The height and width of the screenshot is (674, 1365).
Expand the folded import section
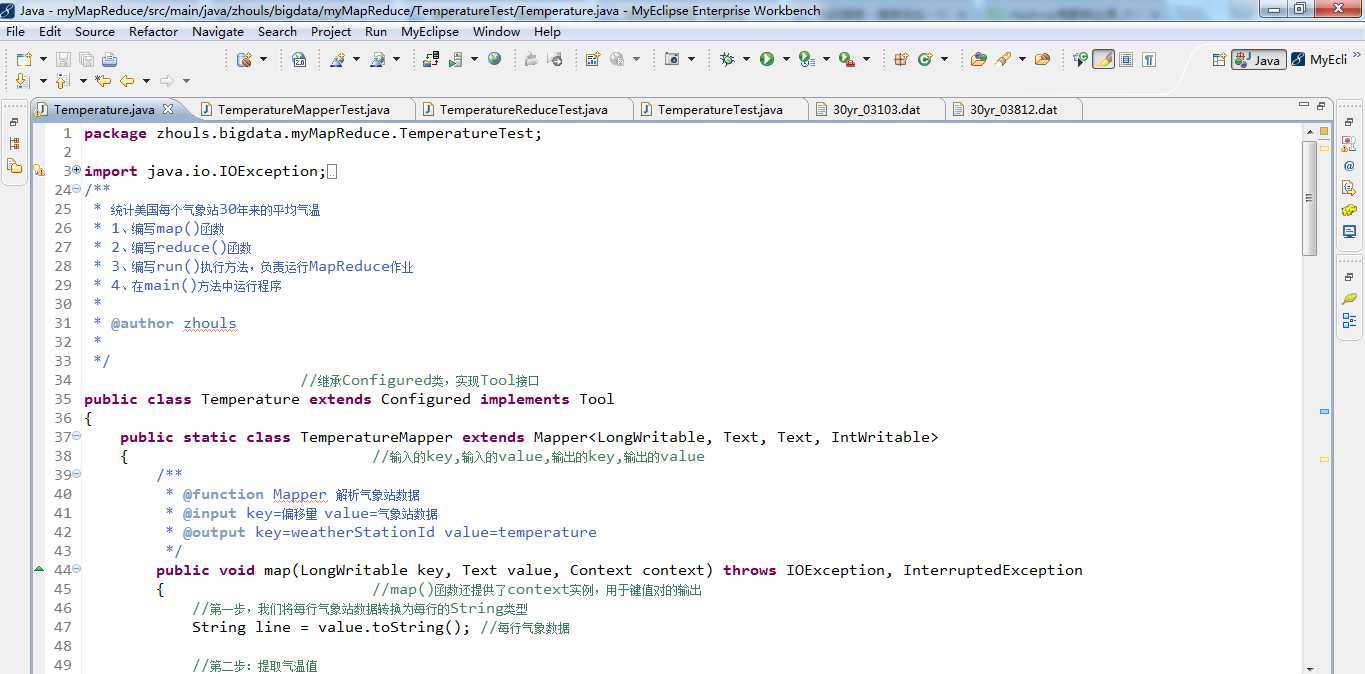click(x=76, y=171)
